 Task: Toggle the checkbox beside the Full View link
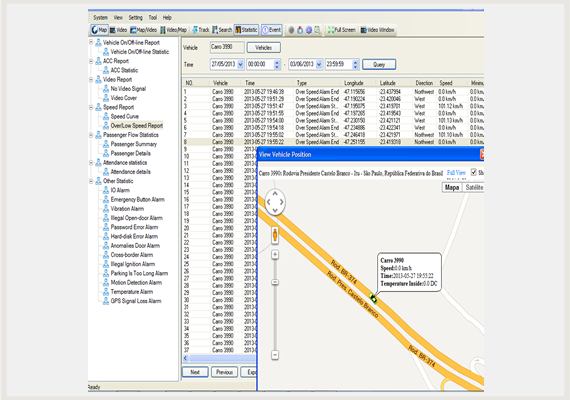click(x=474, y=172)
